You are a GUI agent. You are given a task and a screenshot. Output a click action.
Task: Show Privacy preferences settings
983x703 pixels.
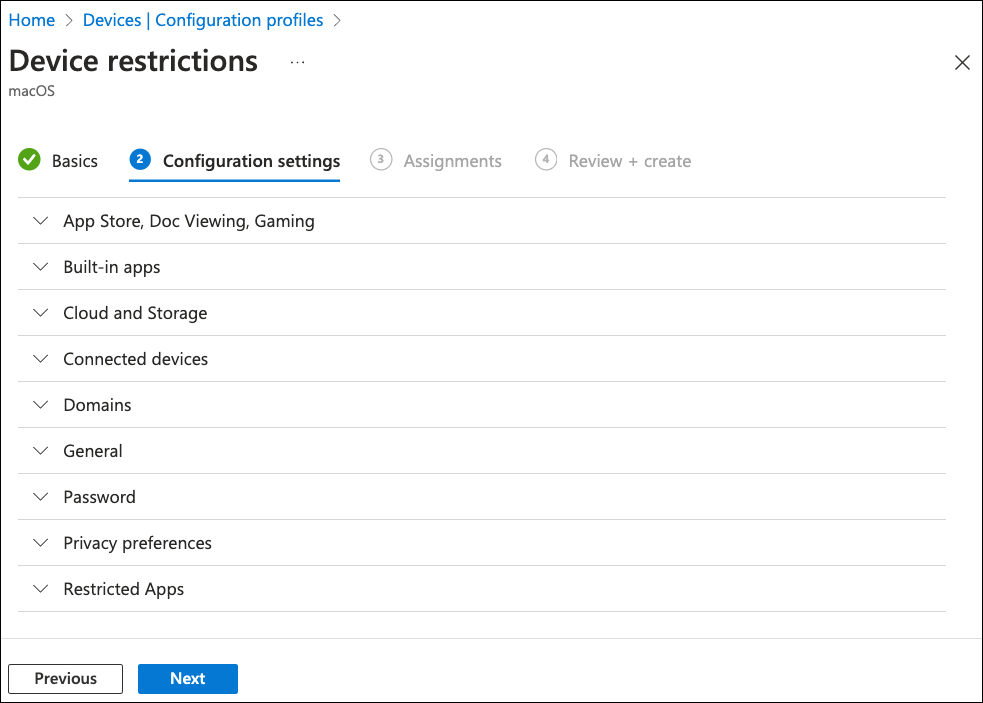coord(137,543)
